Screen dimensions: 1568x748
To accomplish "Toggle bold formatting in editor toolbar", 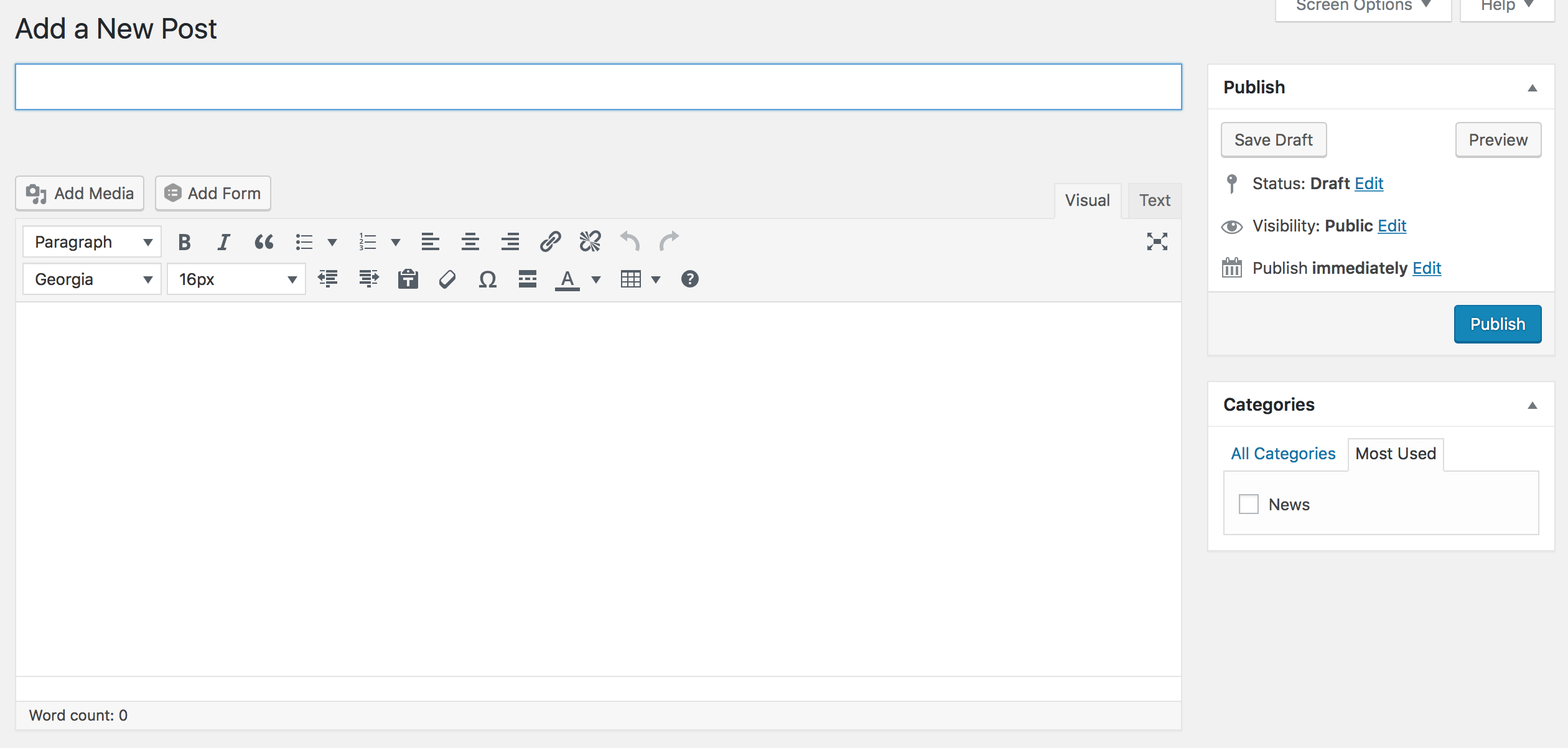I will coord(184,242).
